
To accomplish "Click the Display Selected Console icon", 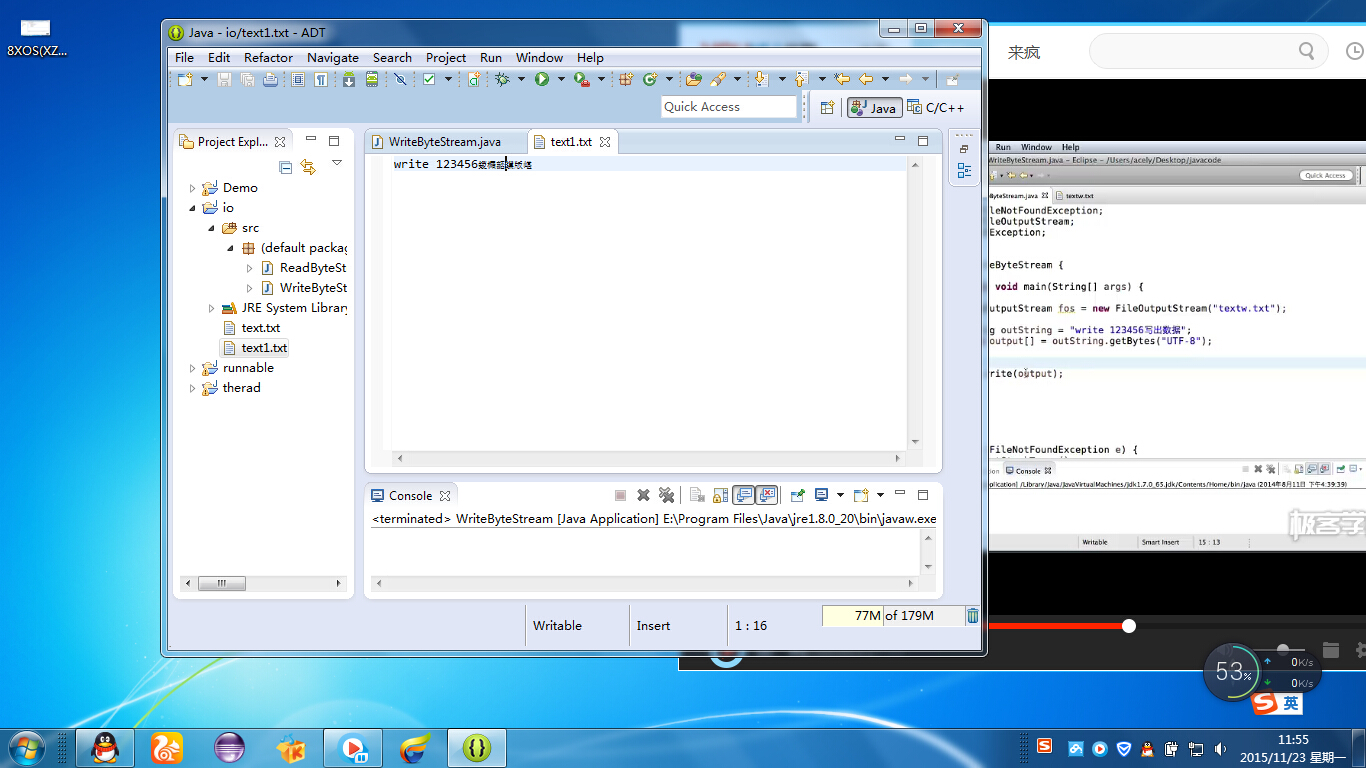I will (x=822, y=495).
